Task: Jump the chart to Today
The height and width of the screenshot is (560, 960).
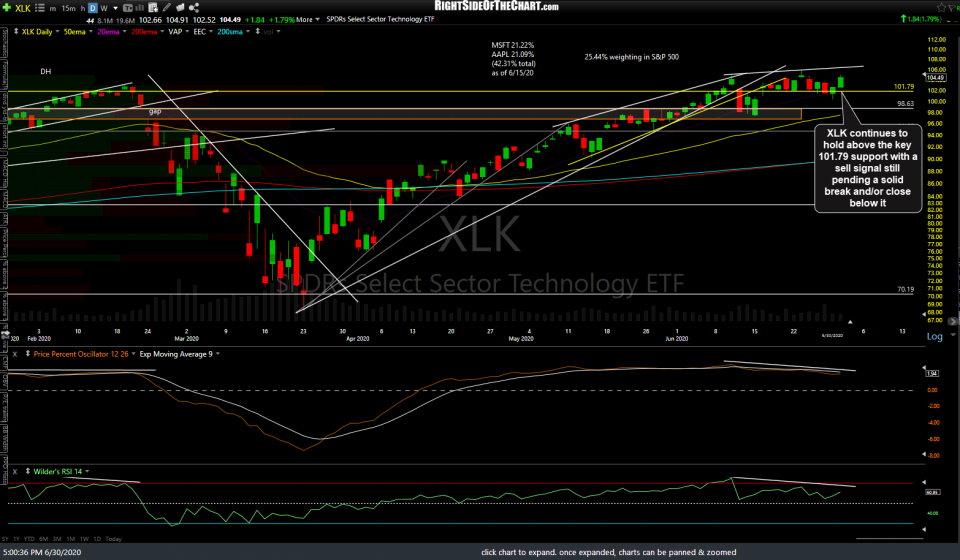Action: coord(113,539)
